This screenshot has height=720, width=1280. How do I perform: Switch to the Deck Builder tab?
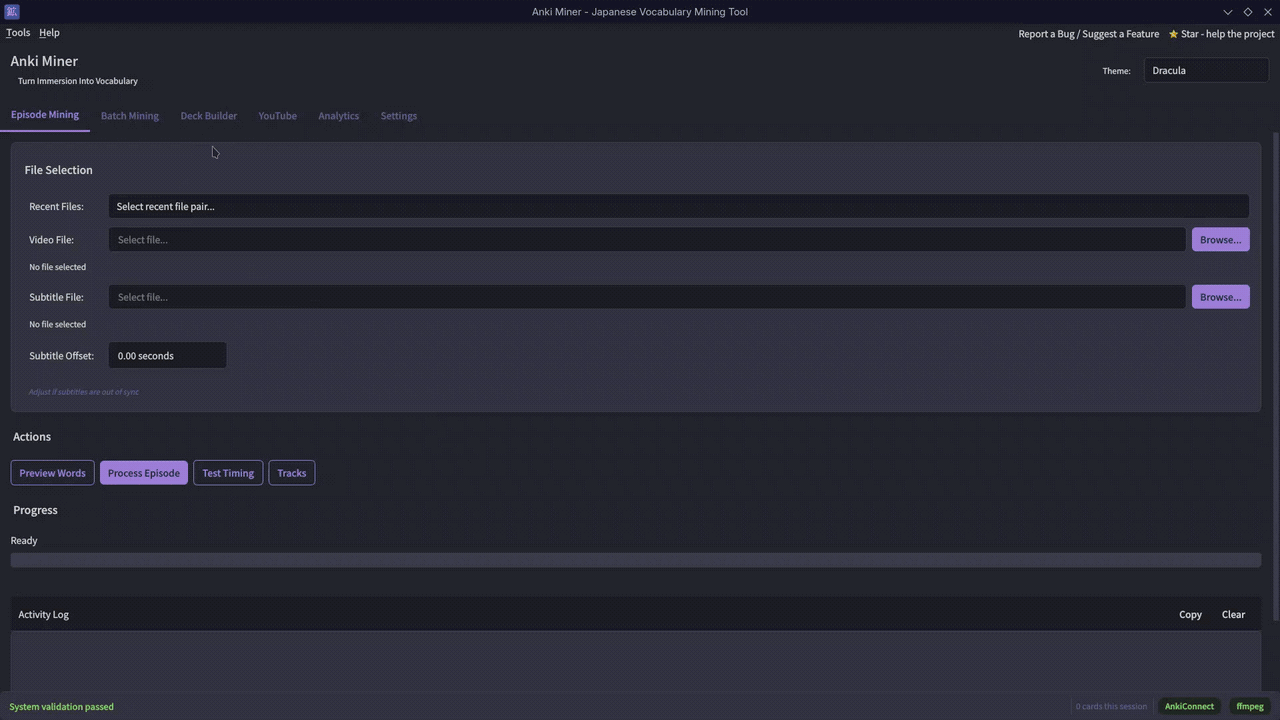tap(208, 116)
